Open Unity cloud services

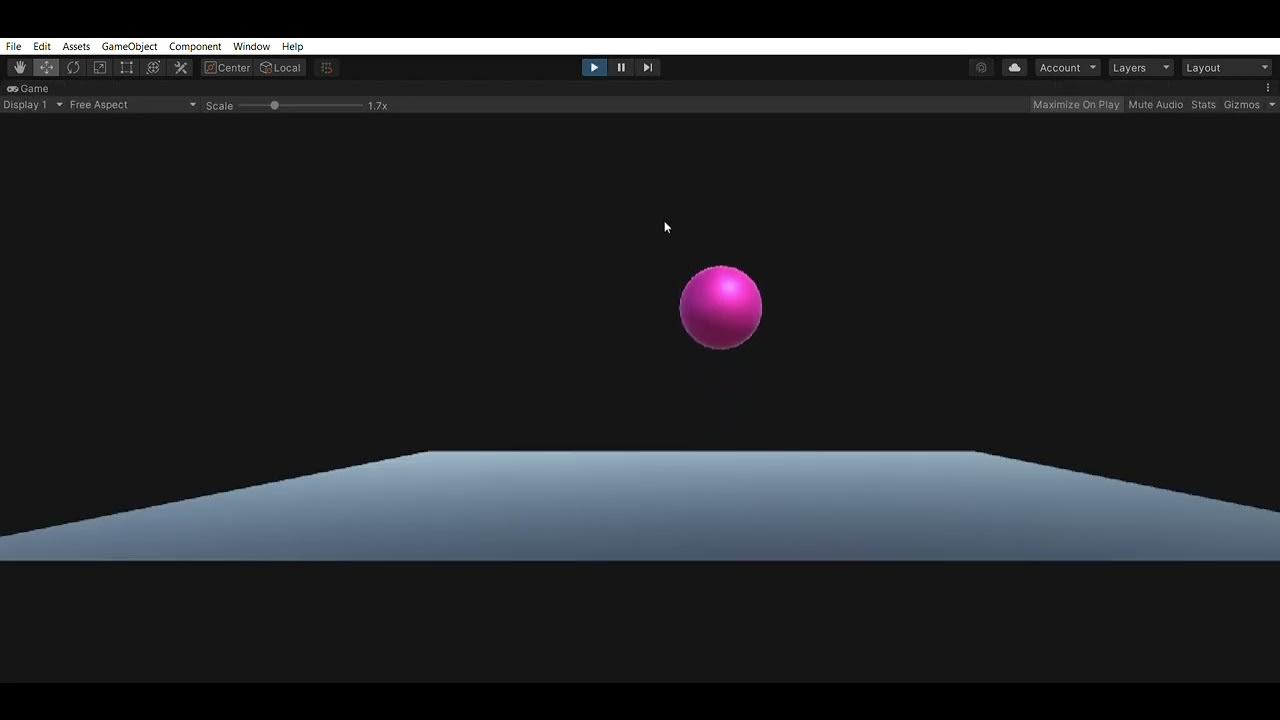(x=1015, y=67)
